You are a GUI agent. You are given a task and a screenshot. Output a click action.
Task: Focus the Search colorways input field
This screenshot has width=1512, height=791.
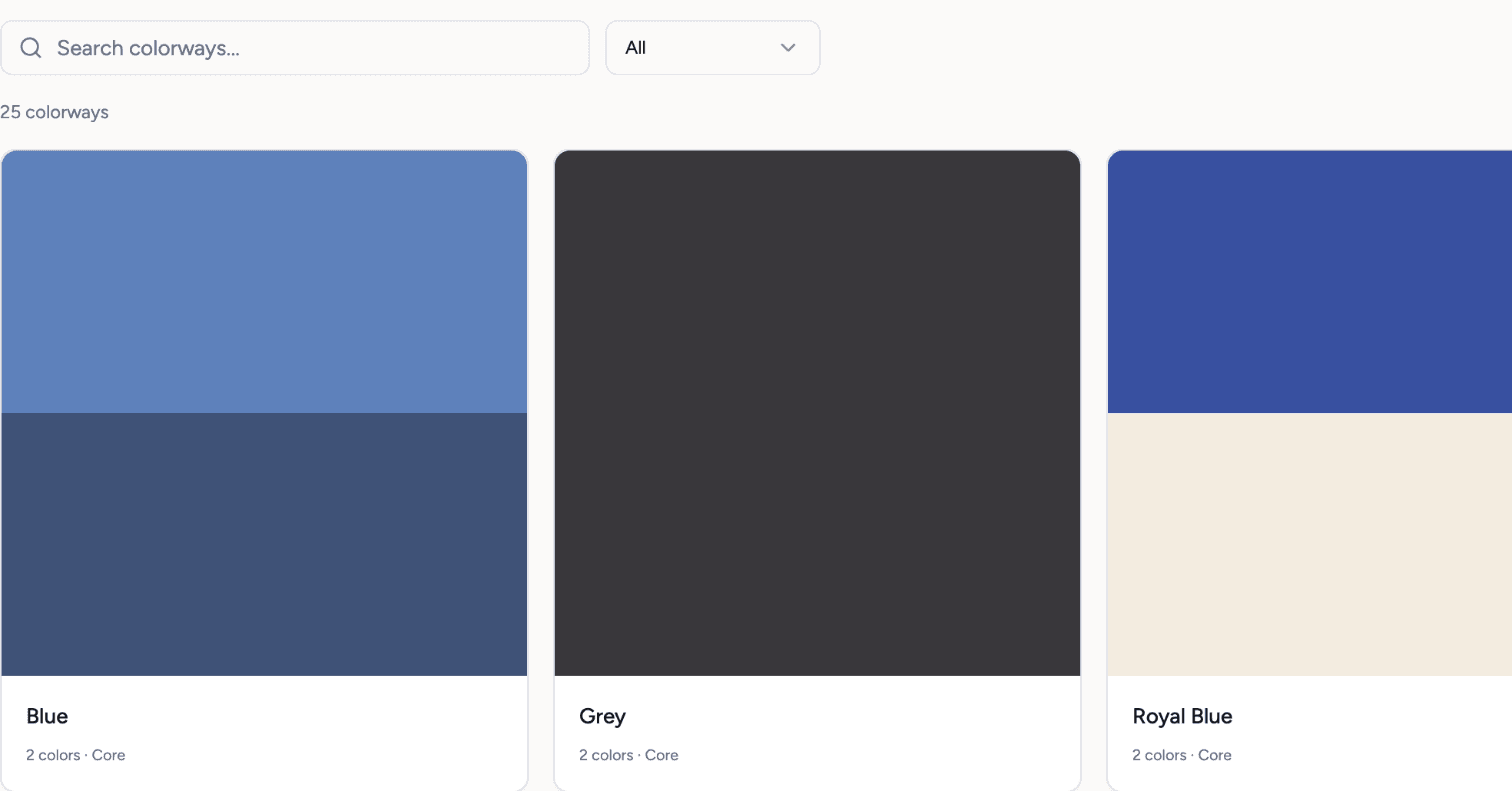[x=295, y=48]
